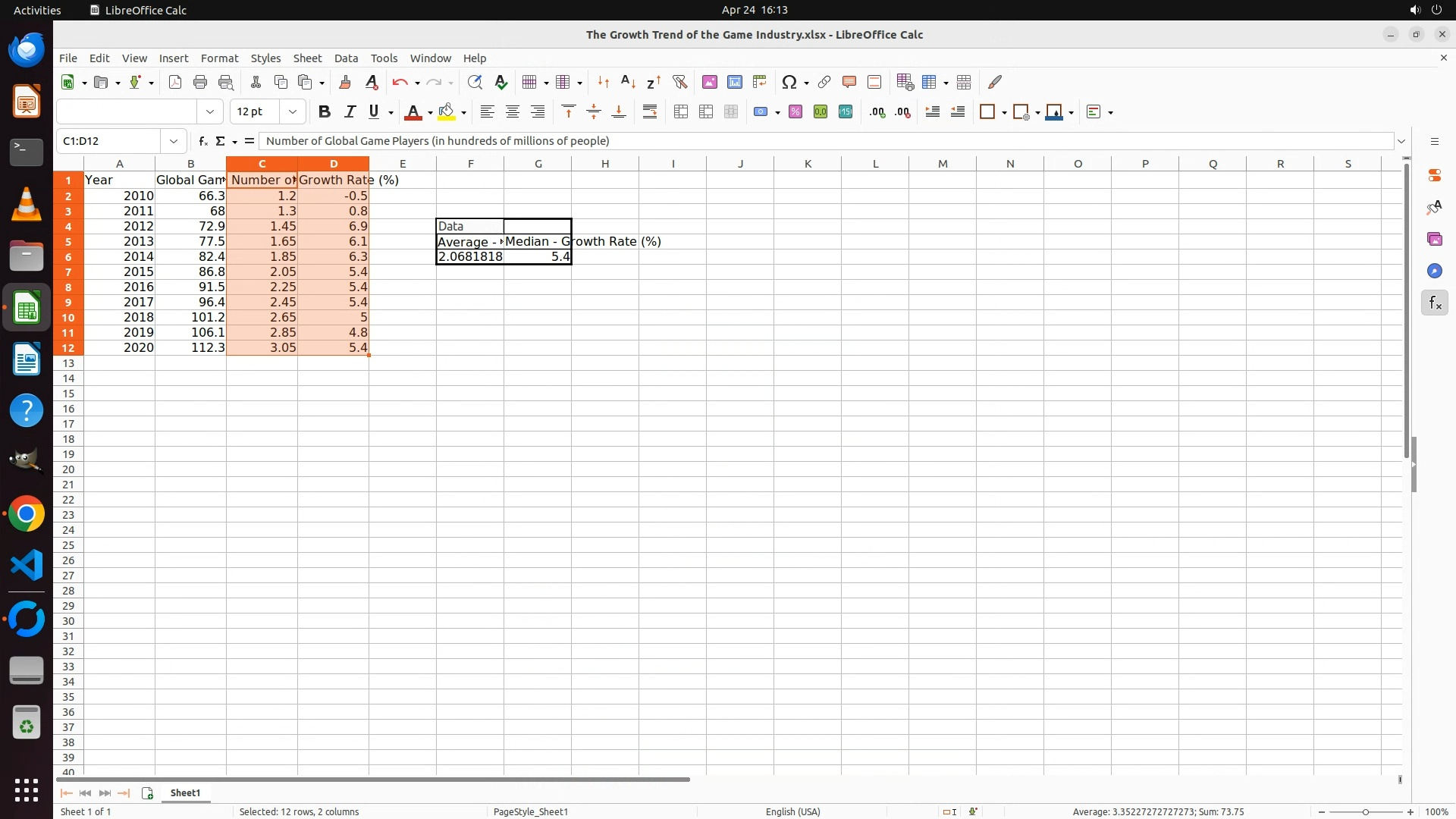Select the Sheet1 tab
The height and width of the screenshot is (819, 1456).
click(x=185, y=792)
